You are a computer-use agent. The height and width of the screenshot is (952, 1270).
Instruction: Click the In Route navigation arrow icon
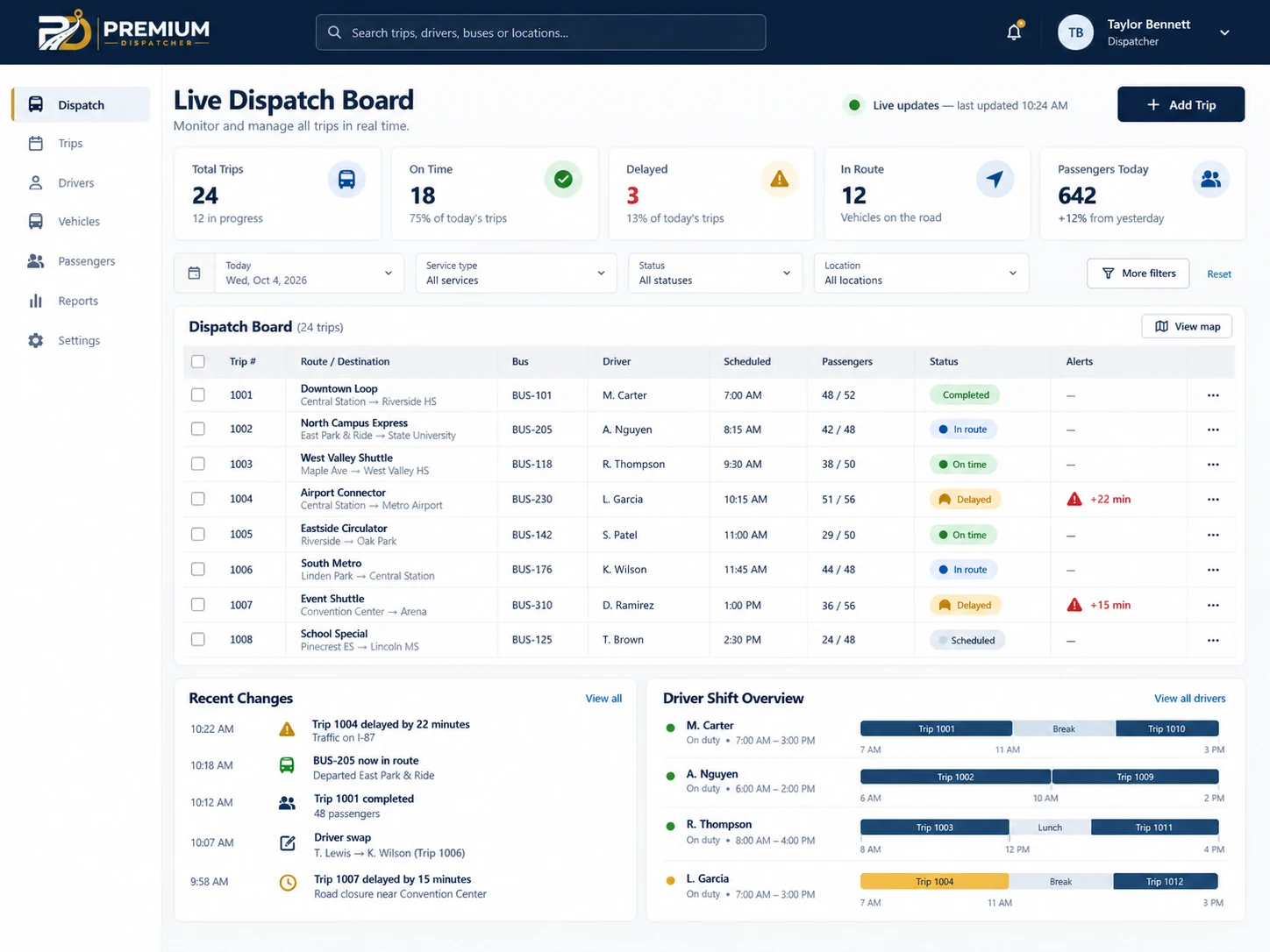[995, 180]
